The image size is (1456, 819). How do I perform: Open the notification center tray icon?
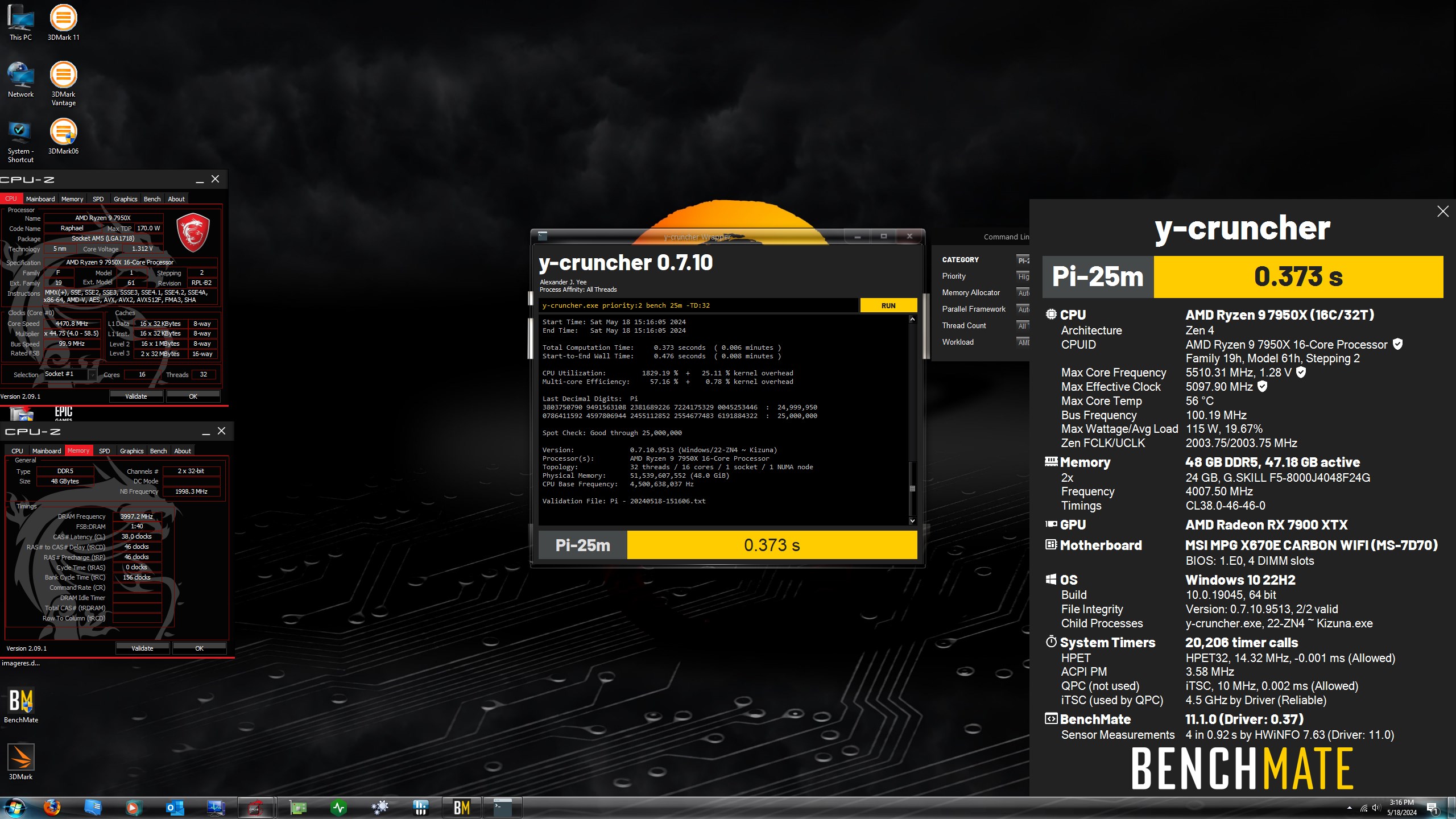click(1433, 808)
